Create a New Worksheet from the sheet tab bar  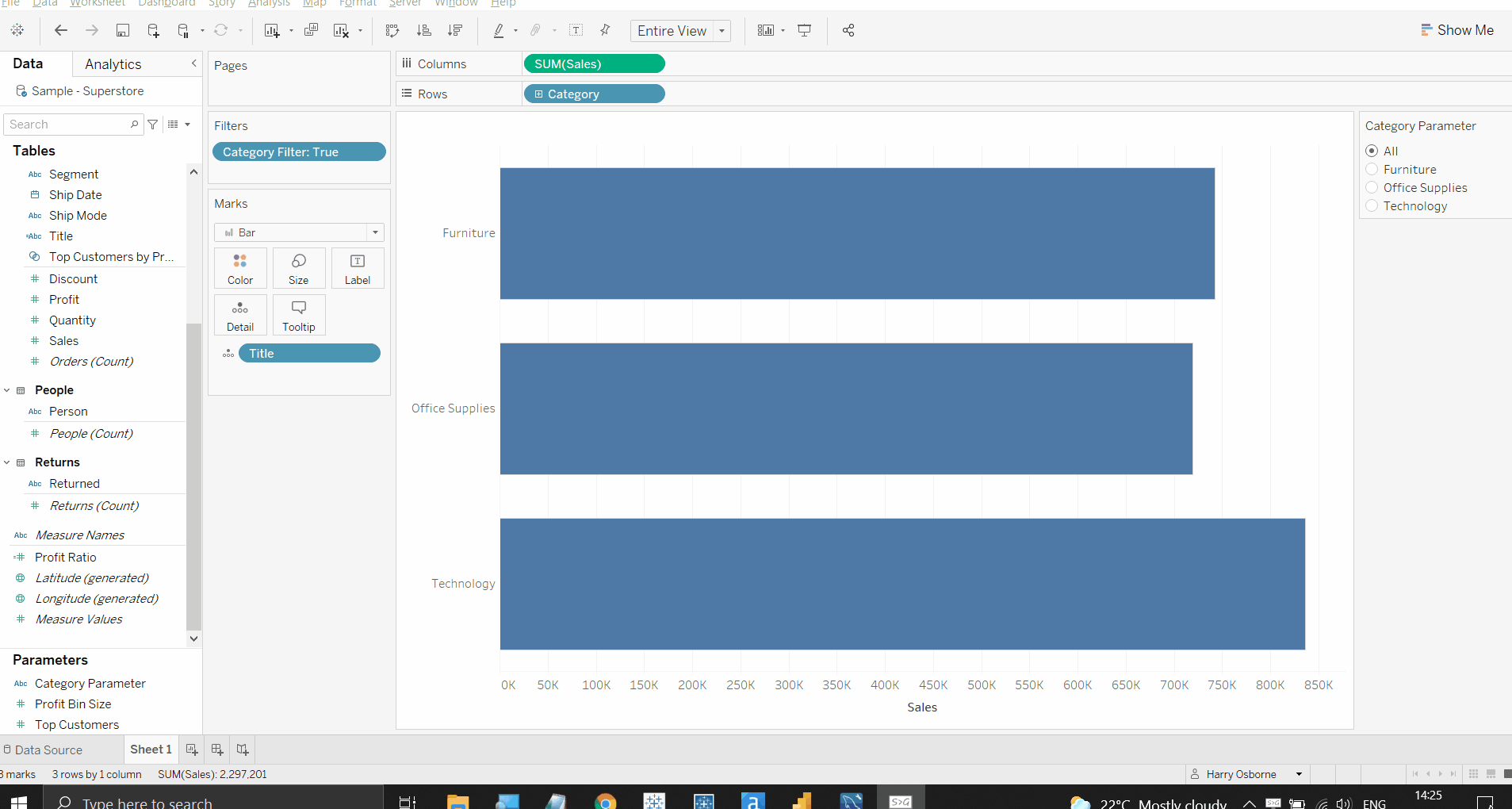(191, 749)
